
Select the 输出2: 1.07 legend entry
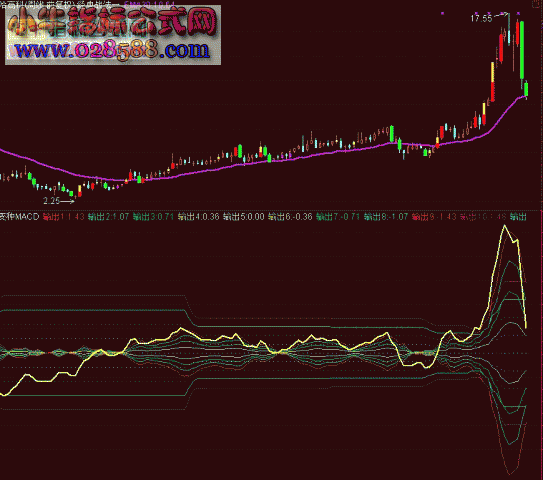(108, 217)
